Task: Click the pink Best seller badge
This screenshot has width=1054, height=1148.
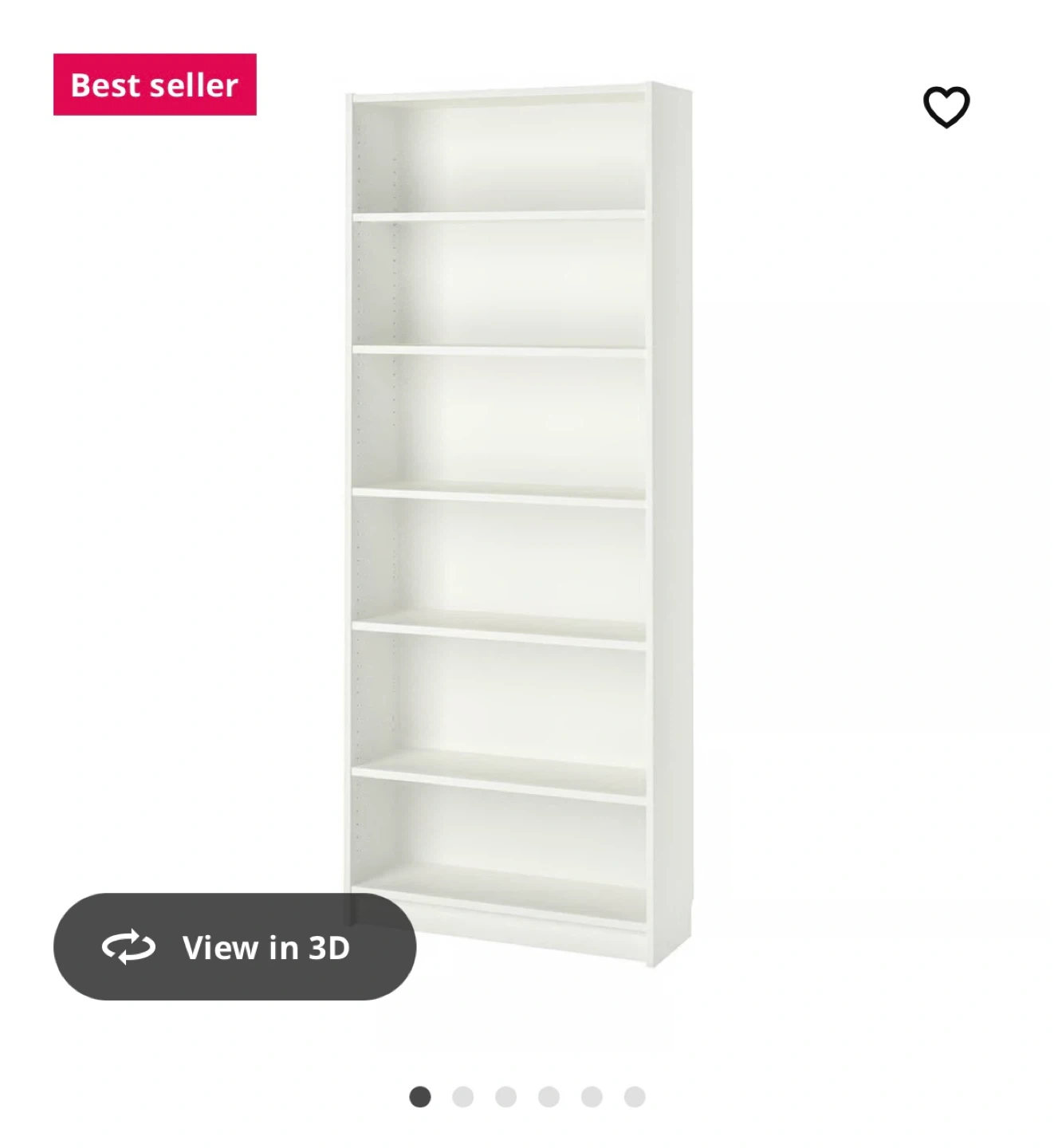Action: pos(155,85)
